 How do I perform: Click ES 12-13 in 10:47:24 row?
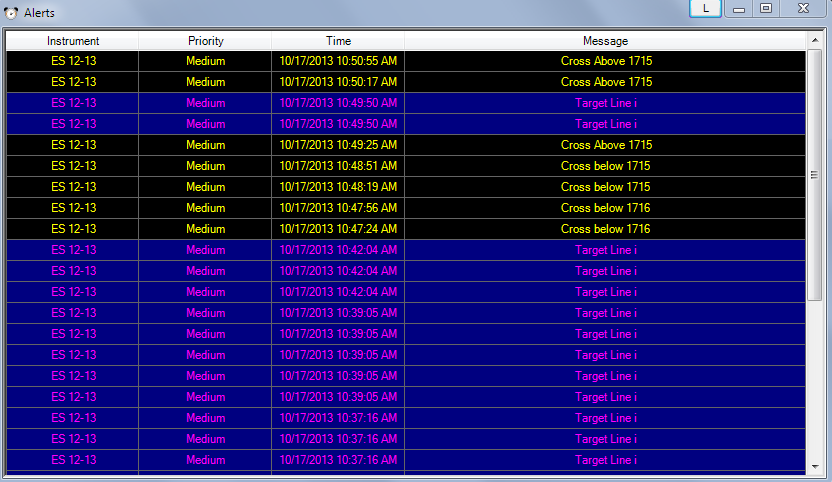74,229
